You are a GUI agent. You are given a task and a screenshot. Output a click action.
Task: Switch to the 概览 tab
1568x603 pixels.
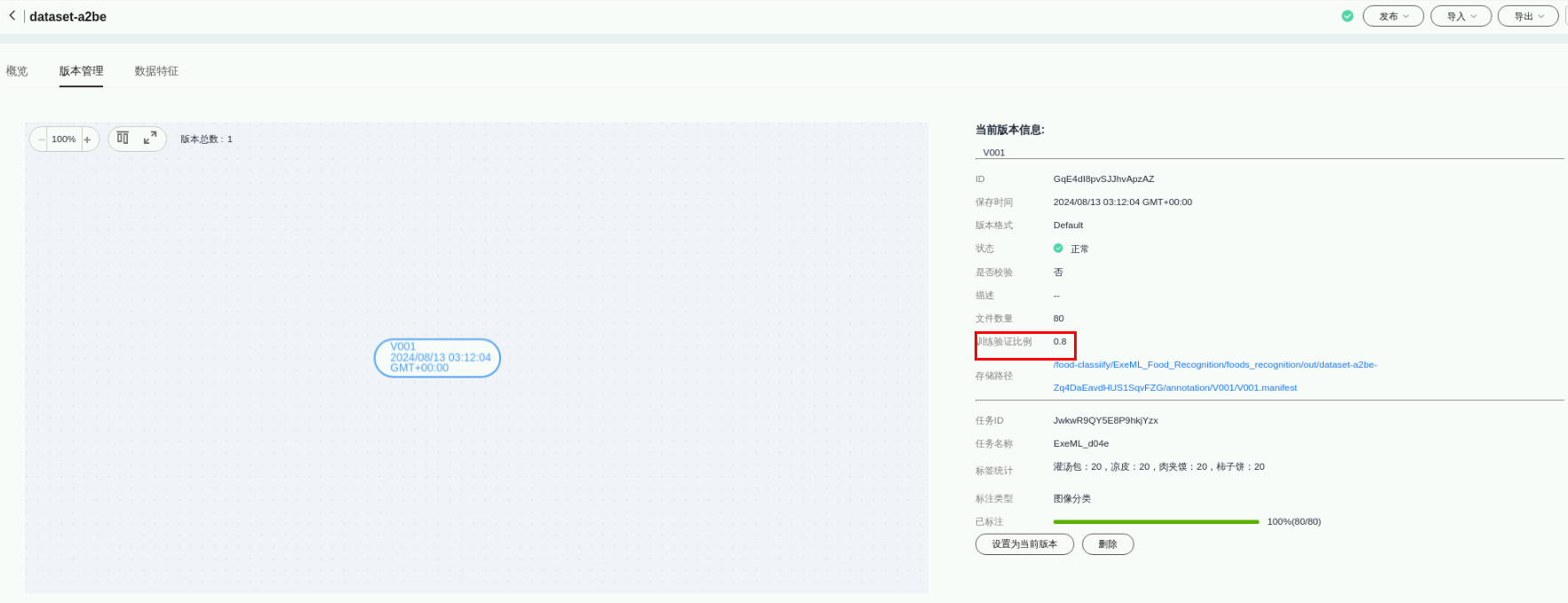point(17,71)
